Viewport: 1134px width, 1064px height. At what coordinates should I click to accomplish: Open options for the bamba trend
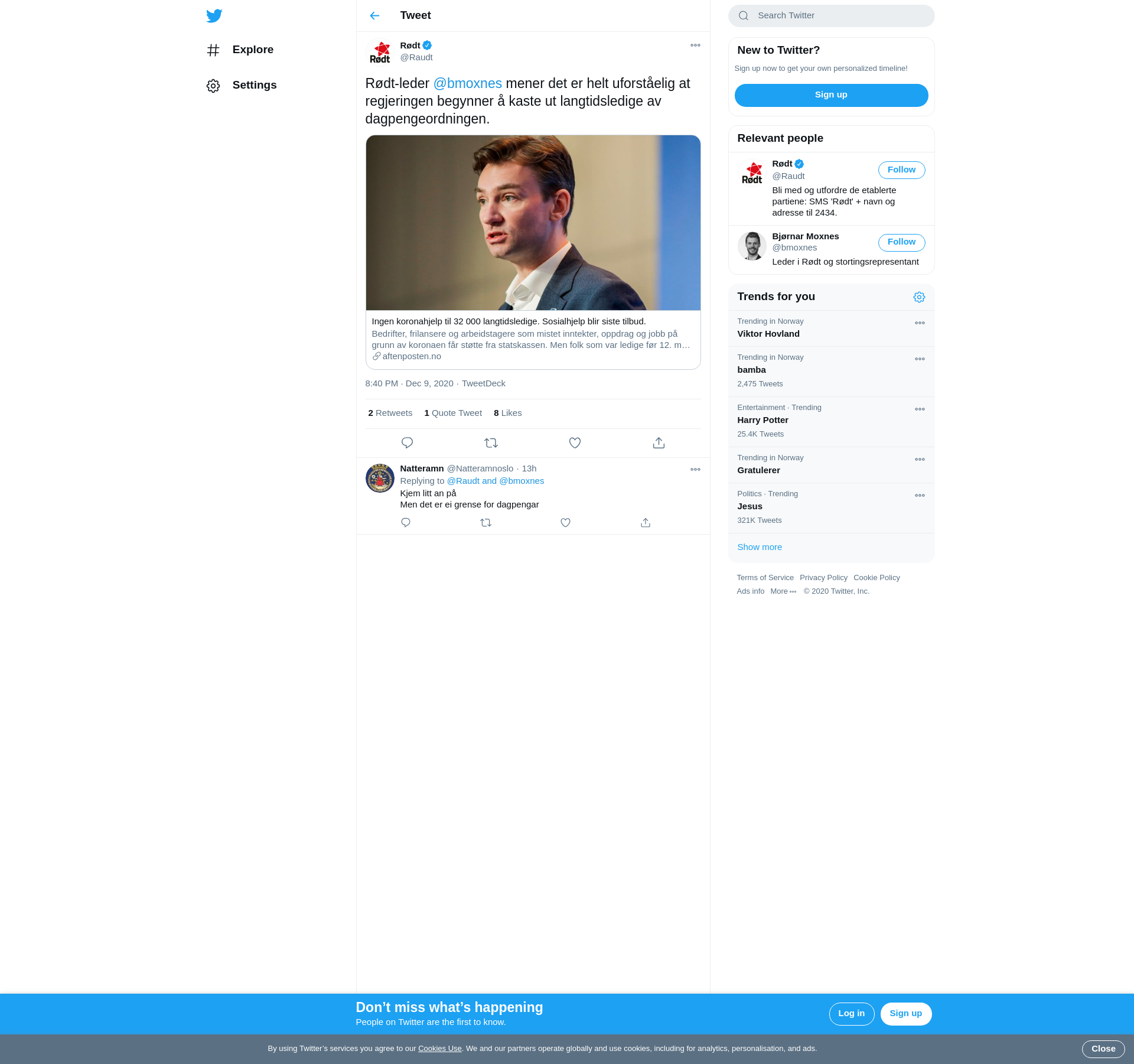tap(920, 359)
